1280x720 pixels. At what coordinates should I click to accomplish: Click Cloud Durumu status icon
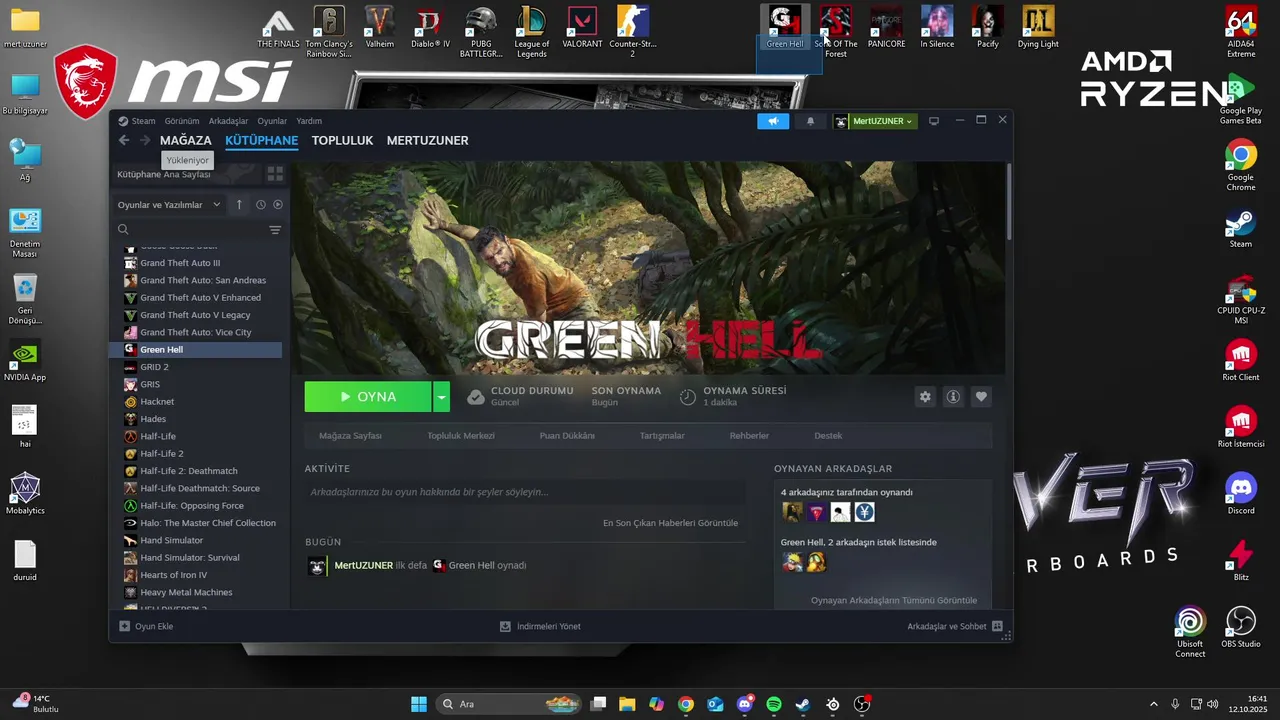[x=476, y=397]
